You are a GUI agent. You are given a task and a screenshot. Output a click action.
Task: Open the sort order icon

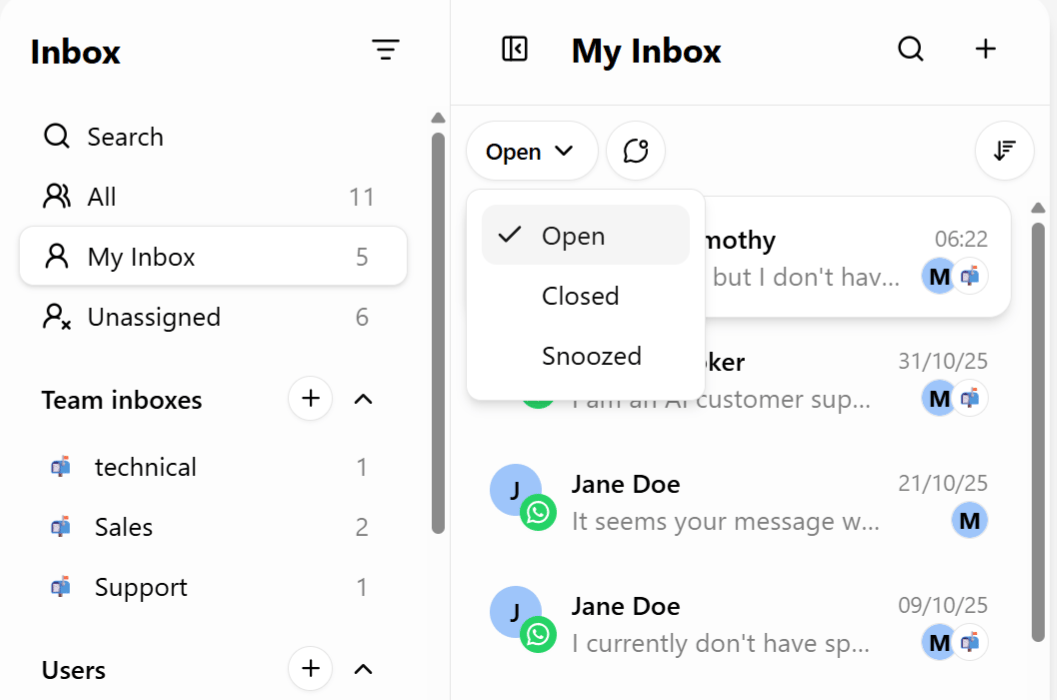coord(1004,151)
